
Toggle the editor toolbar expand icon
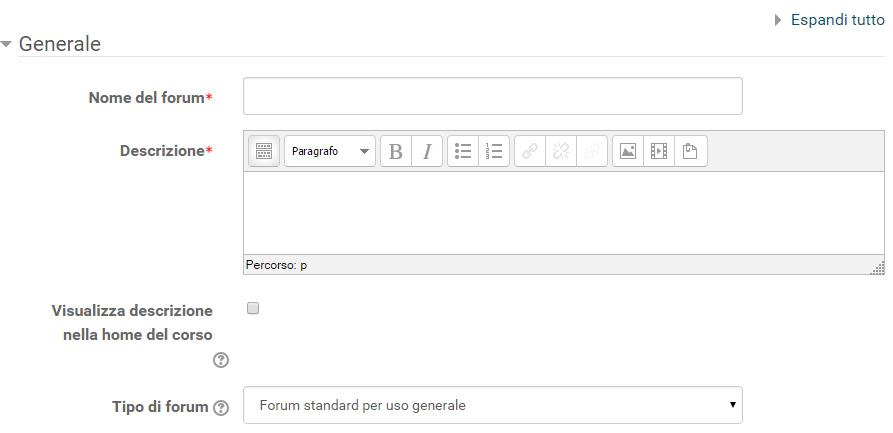(x=264, y=151)
